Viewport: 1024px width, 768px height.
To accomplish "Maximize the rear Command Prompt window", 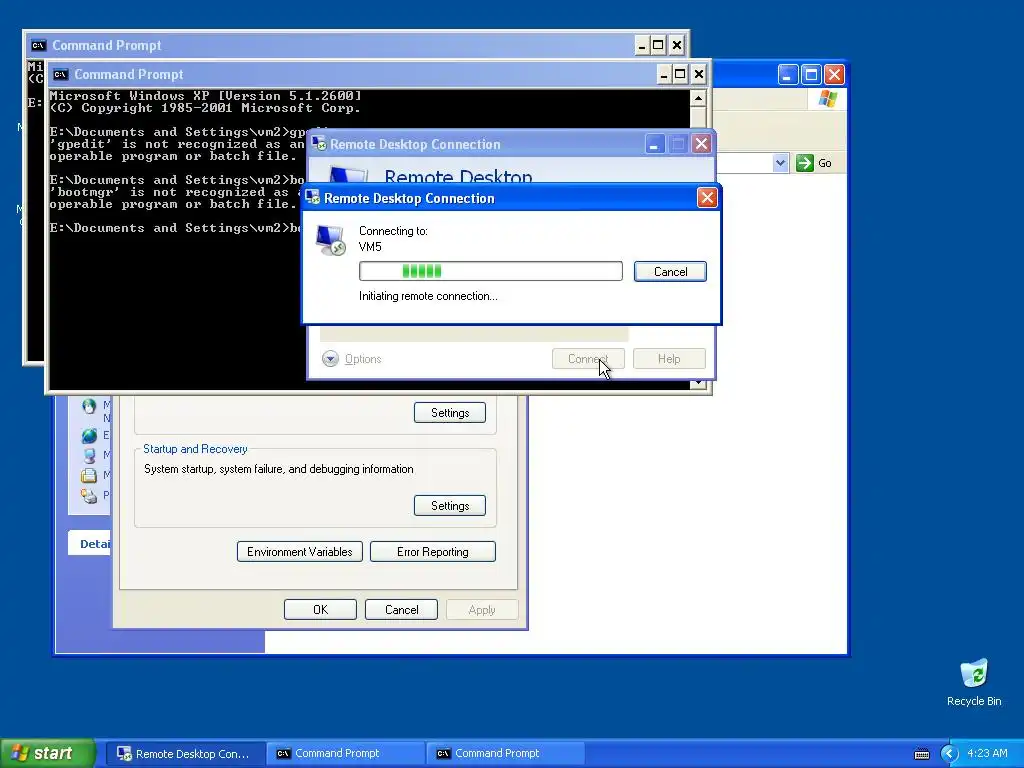I will coord(659,45).
